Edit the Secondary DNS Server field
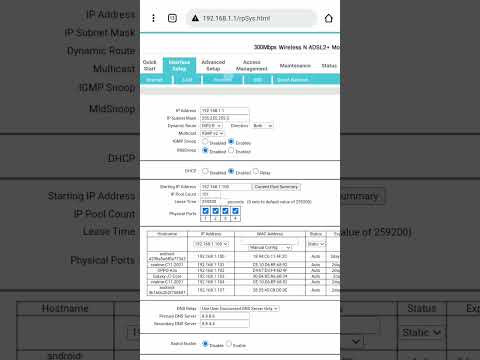The height and width of the screenshot is (360, 480). 225,324
